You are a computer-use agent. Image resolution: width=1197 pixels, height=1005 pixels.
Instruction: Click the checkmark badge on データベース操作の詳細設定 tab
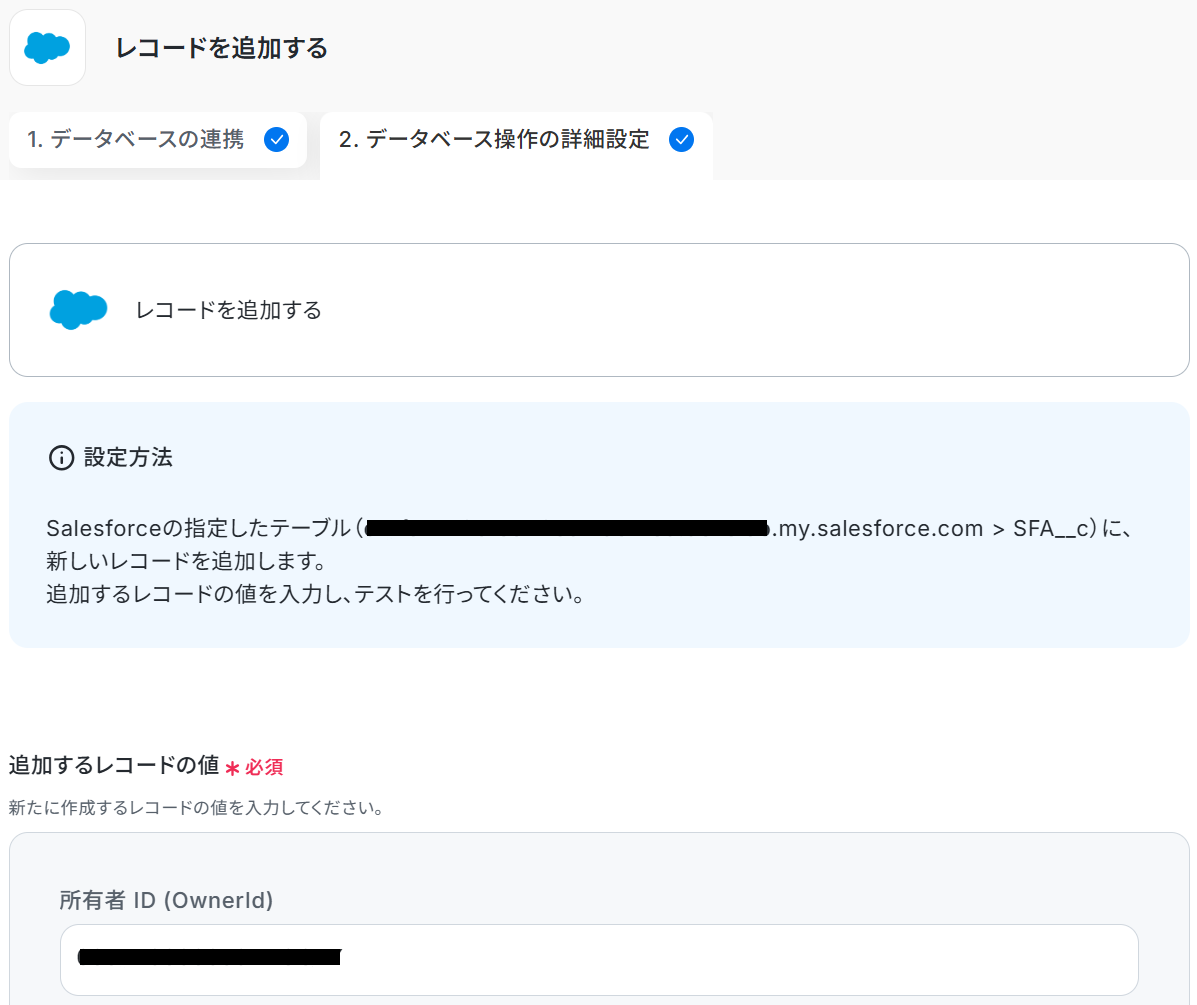pyautogui.click(x=681, y=140)
